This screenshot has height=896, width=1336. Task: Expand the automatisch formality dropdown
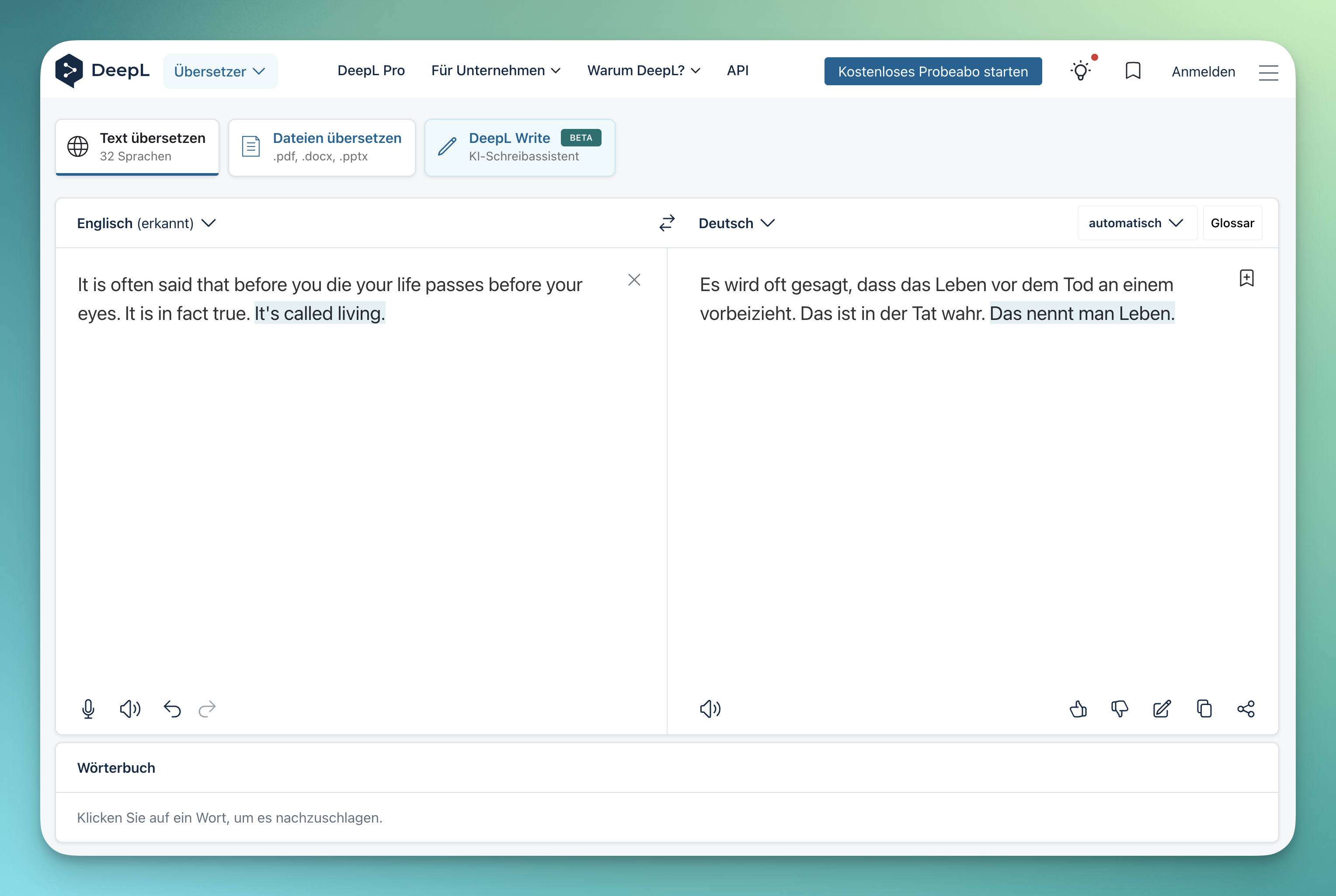1135,223
